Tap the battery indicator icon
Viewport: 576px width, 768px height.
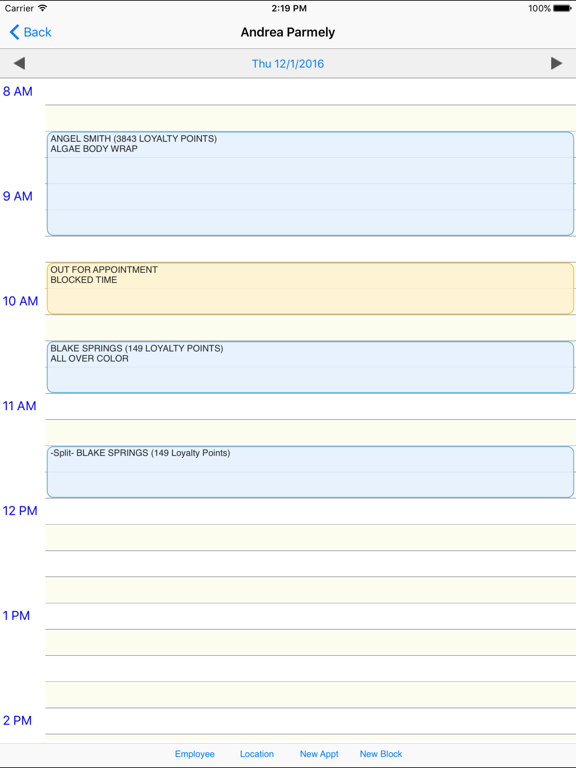coord(562,8)
